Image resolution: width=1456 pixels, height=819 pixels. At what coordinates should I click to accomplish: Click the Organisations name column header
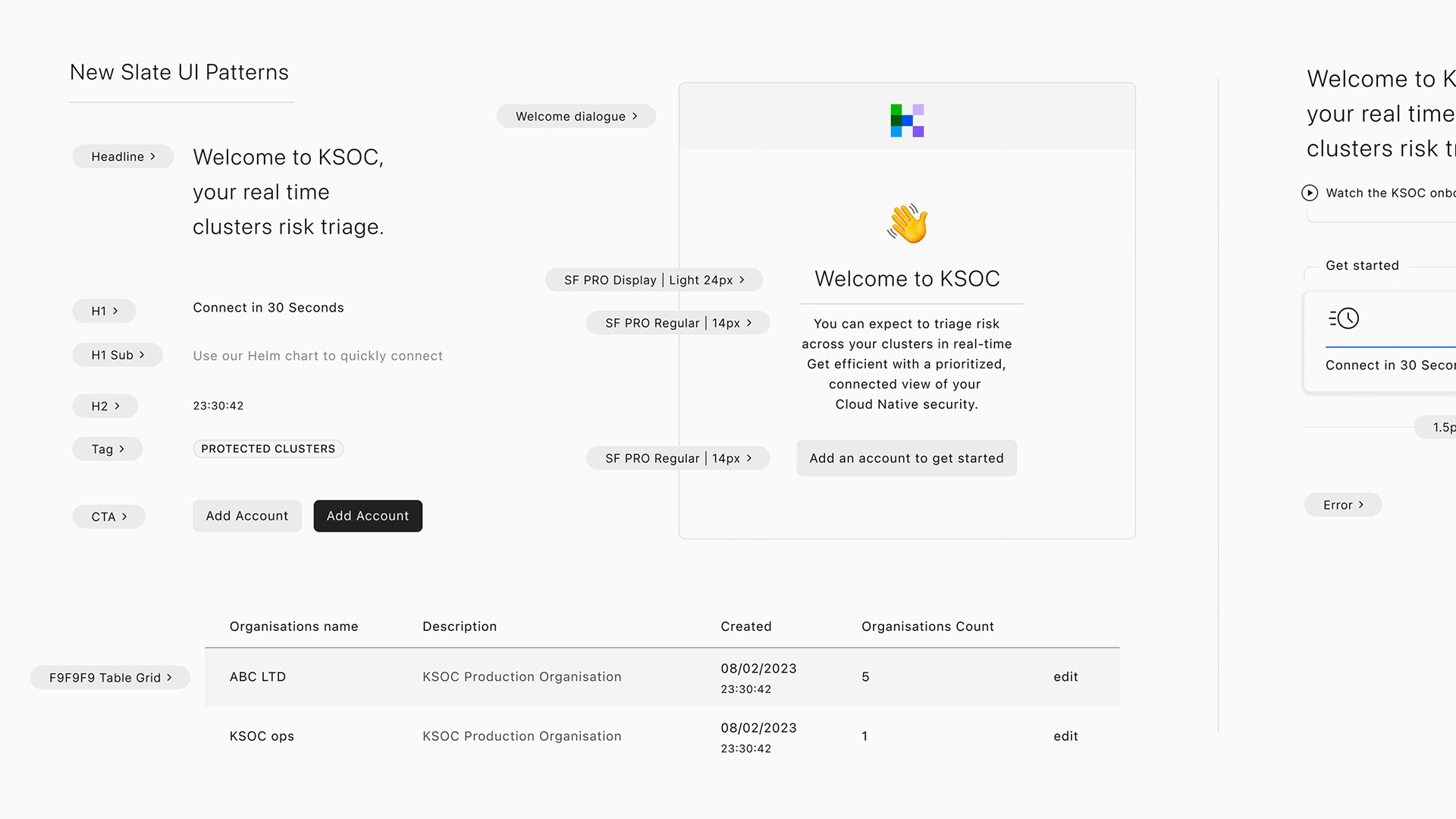(x=294, y=626)
